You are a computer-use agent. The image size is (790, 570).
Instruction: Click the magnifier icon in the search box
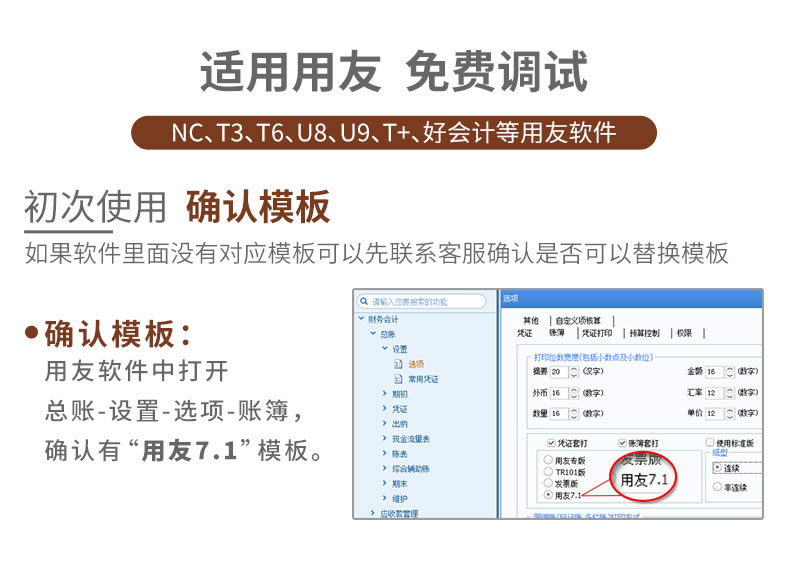tap(364, 301)
